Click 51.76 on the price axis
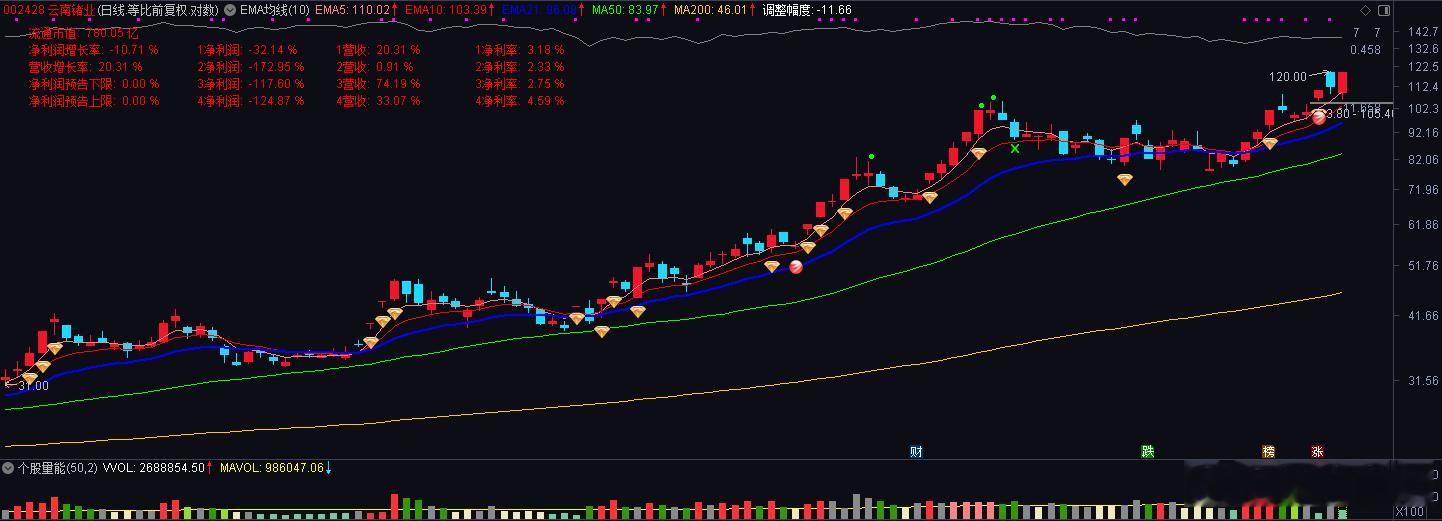This screenshot has height=521, width=1442. pyautogui.click(x=1421, y=266)
